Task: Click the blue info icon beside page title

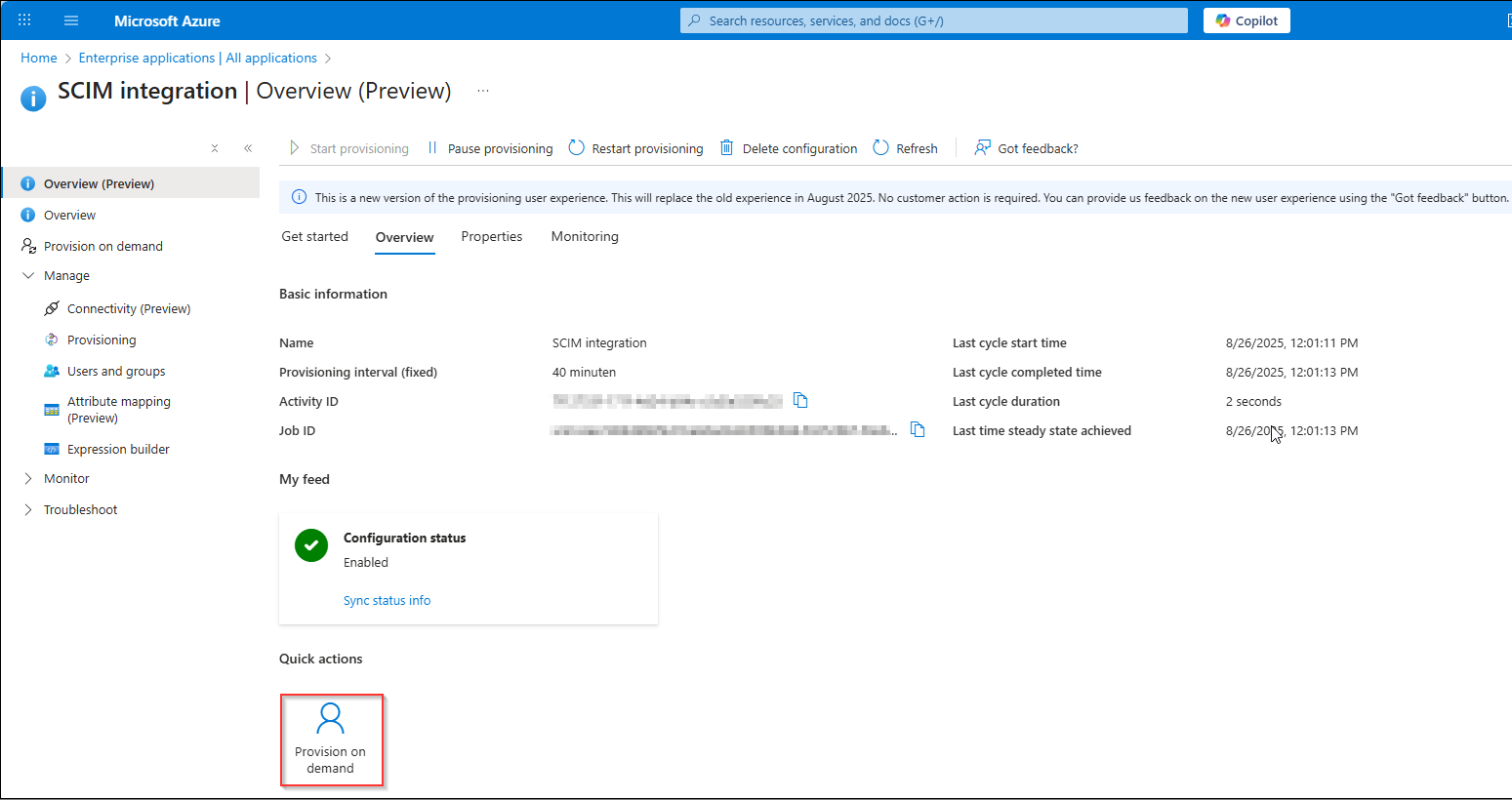Action: coord(33,99)
